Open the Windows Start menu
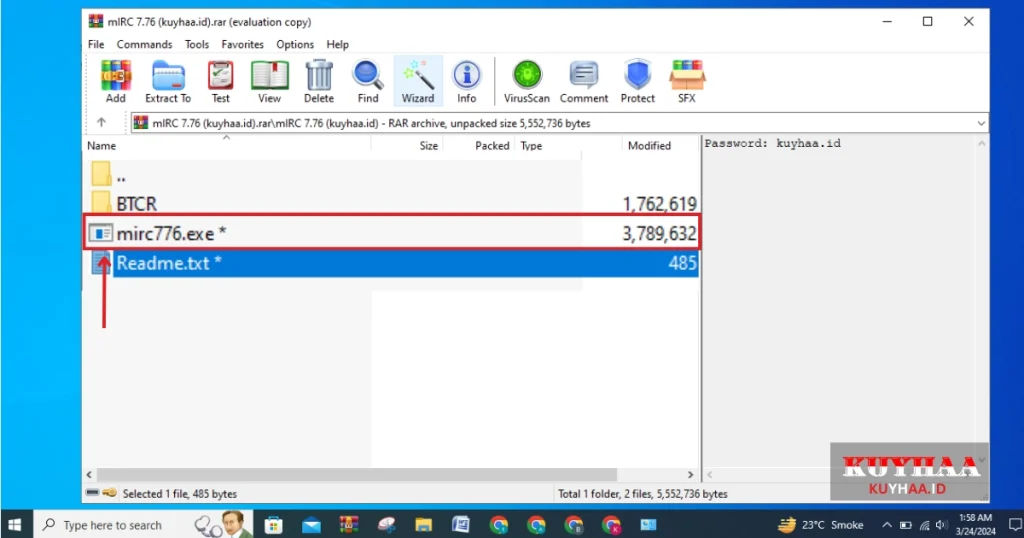 (15, 525)
